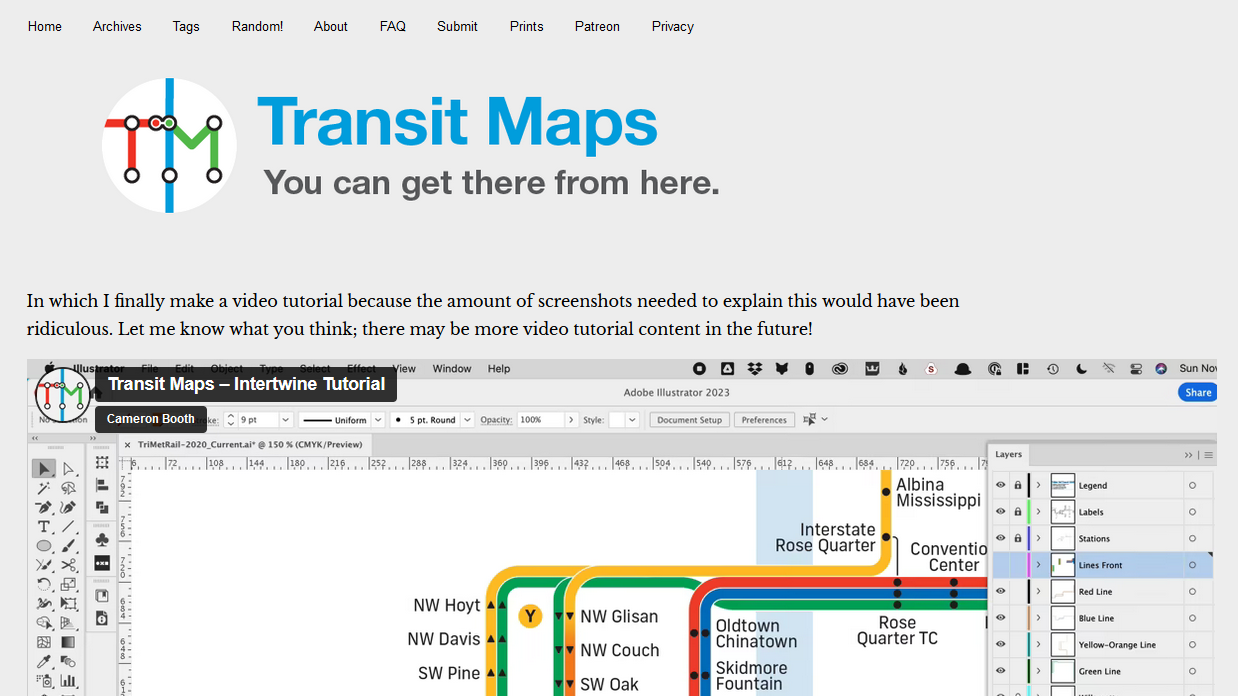Image resolution: width=1238 pixels, height=696 pixels.
Task: Click the Style swatch box
Action: pos(617,420)
